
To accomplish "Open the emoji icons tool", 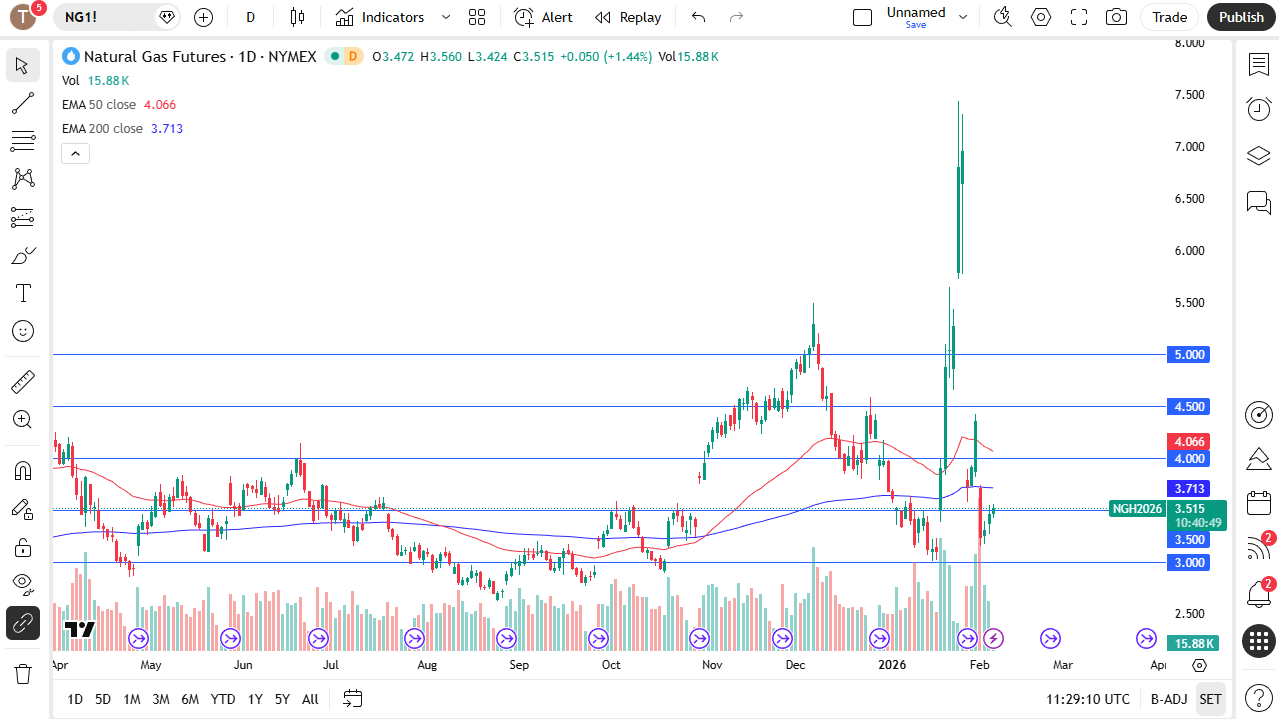I will (x=22, y=331).
